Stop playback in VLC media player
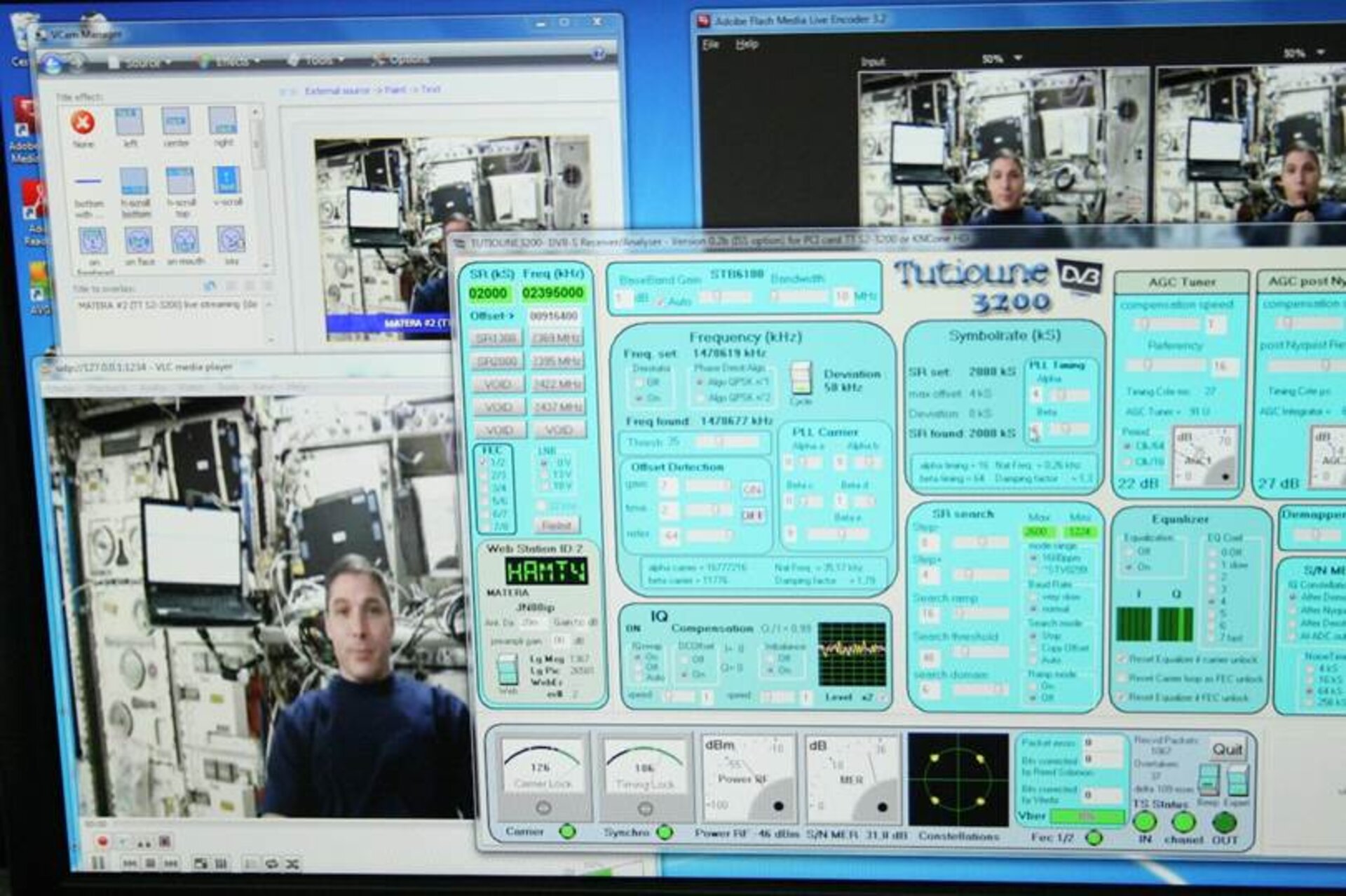The width and height of the screenshot is (1346, 896). click(150, 864)
